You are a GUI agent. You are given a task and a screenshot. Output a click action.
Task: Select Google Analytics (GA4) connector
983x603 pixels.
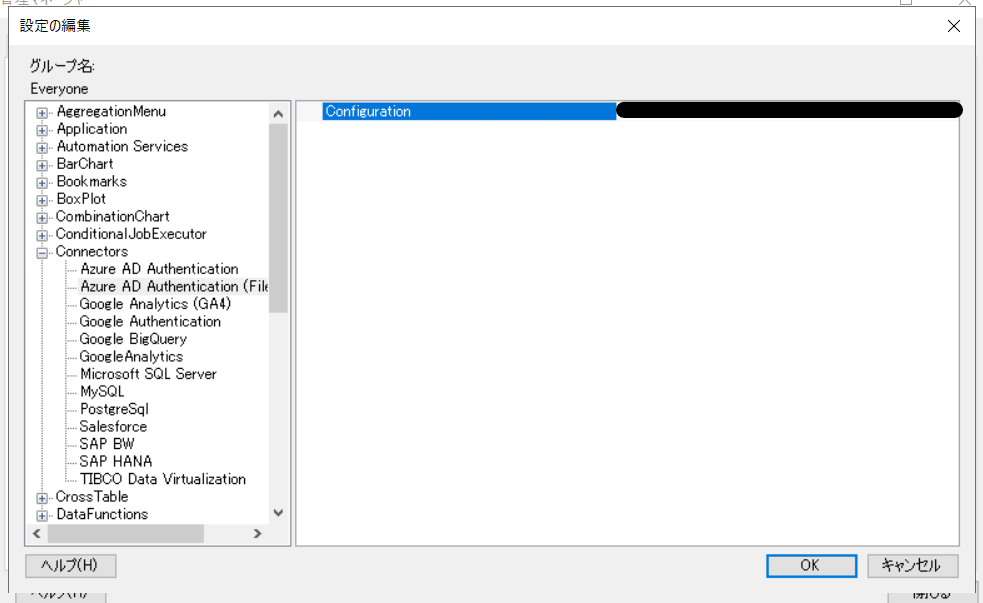point(155,304)
